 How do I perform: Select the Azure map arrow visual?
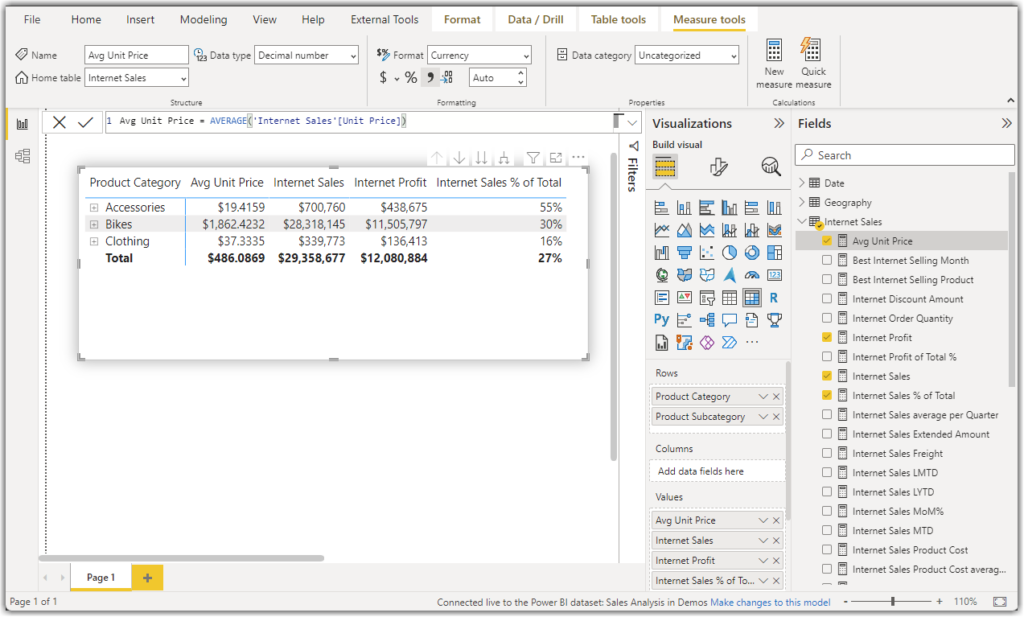point(729,276)
